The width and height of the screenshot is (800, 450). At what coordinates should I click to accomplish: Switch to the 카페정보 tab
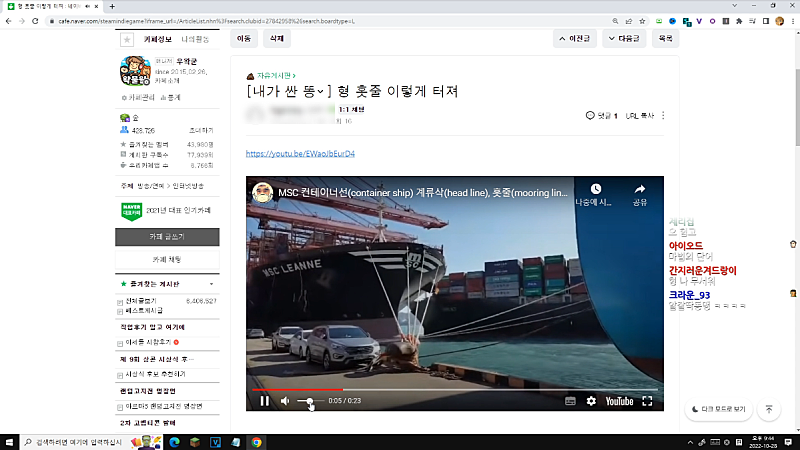pyautogui.click(x=158, y=39)
